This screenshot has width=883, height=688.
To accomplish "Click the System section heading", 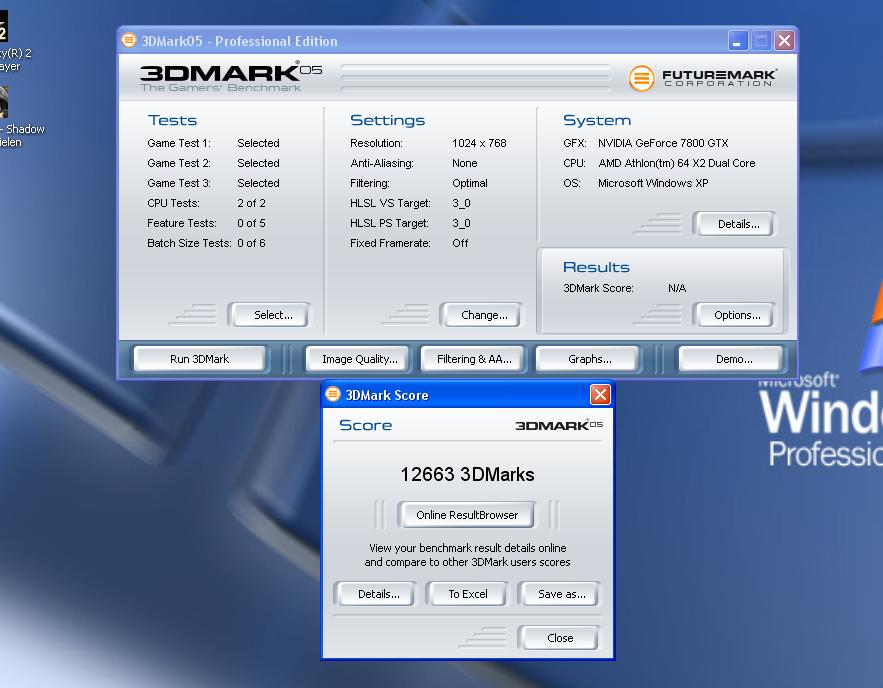I will click(x=597, y=120).
